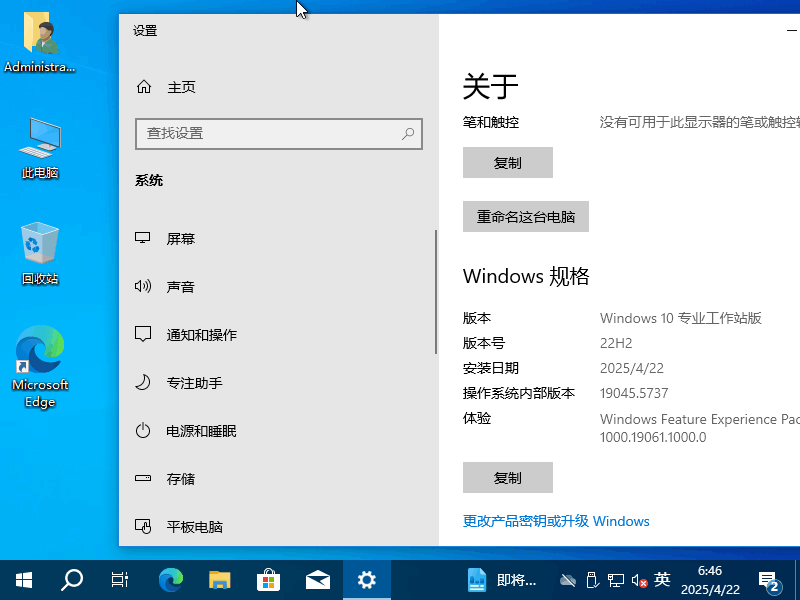This screenshot has height=600, width=800.
Task: Click the 19045.5737 build number
Action: [634, 393]
